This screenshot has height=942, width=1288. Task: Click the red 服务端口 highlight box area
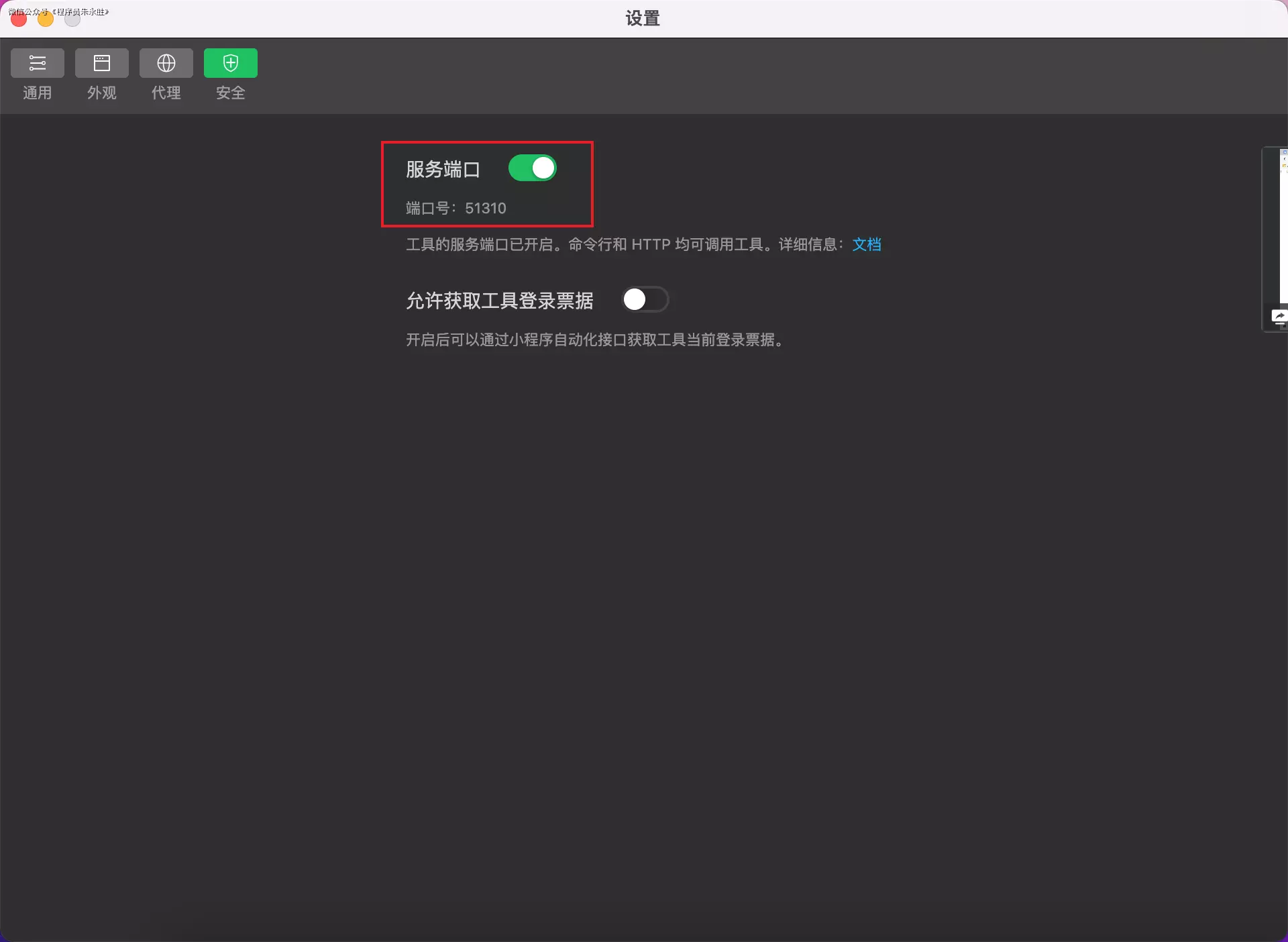click(x=487, y=184)
